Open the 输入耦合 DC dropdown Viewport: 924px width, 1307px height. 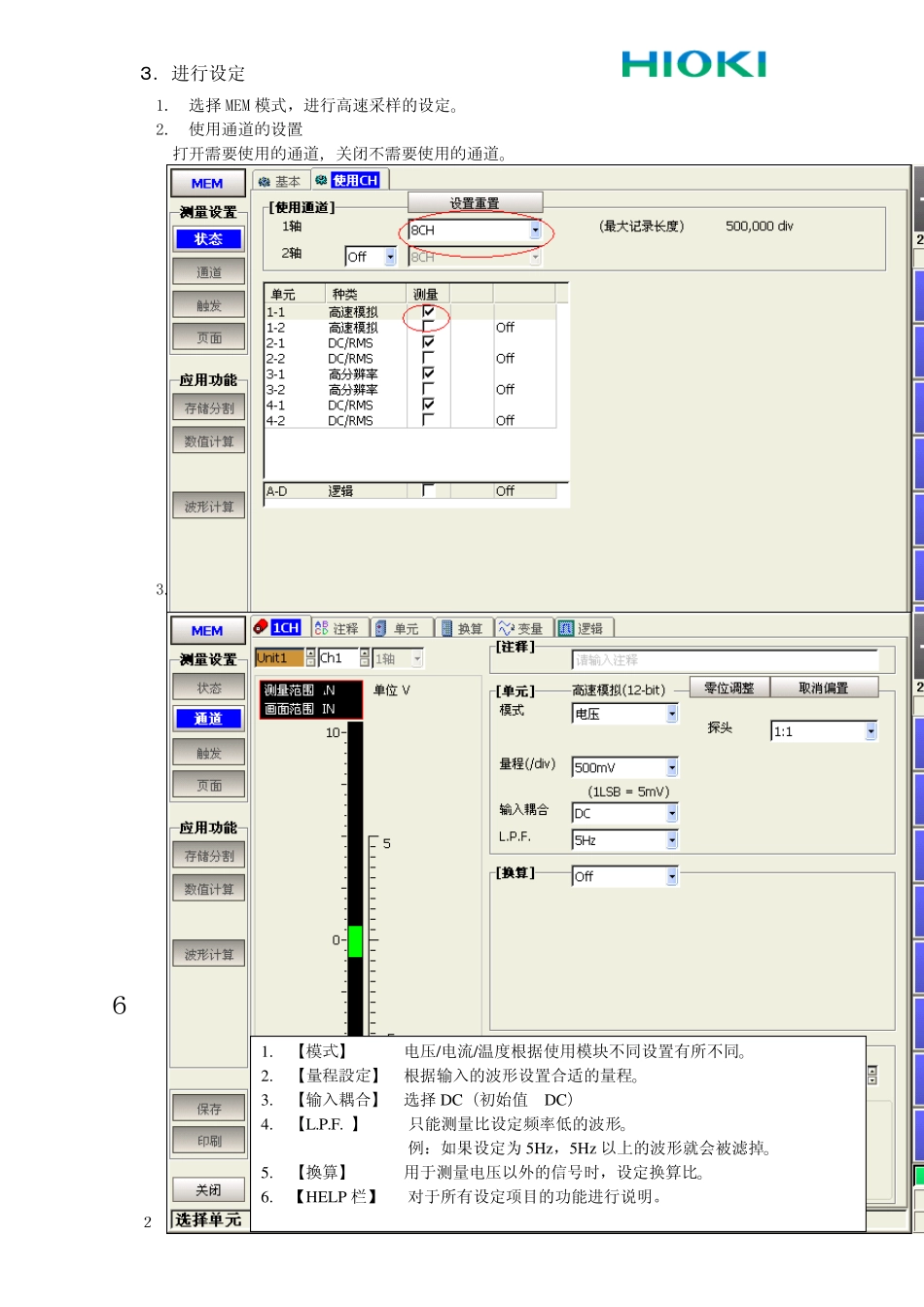pyautogui.click(x=672, y=813)
